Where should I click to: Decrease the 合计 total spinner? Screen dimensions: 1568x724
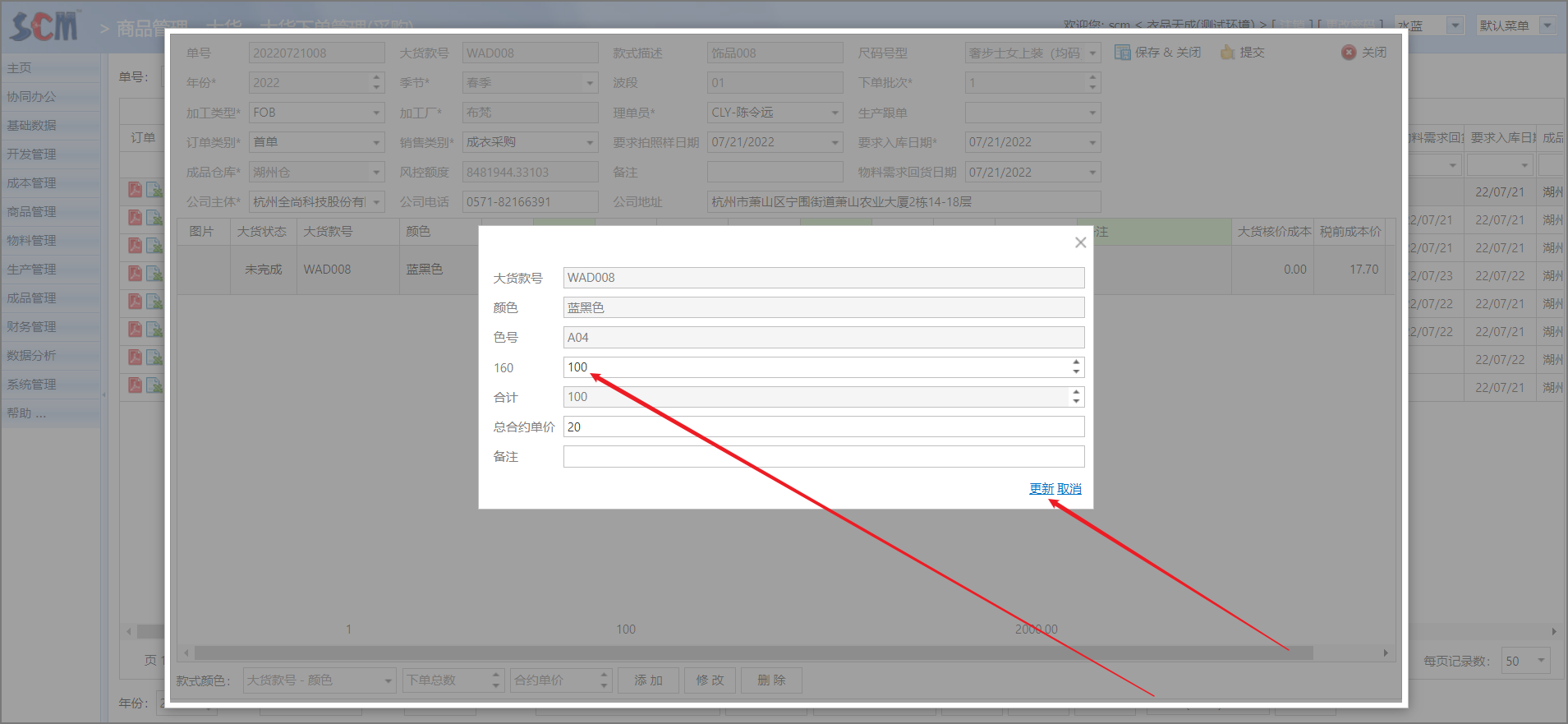click(1076, 402)
